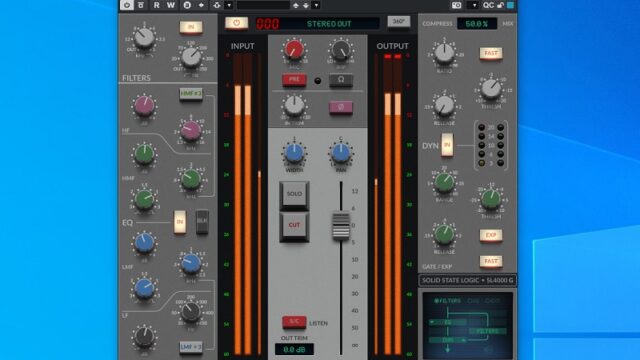Click the compressor RATIO knob
This screenshot has height=360, width=640.
pyautogui.click(x=444, y=53)
